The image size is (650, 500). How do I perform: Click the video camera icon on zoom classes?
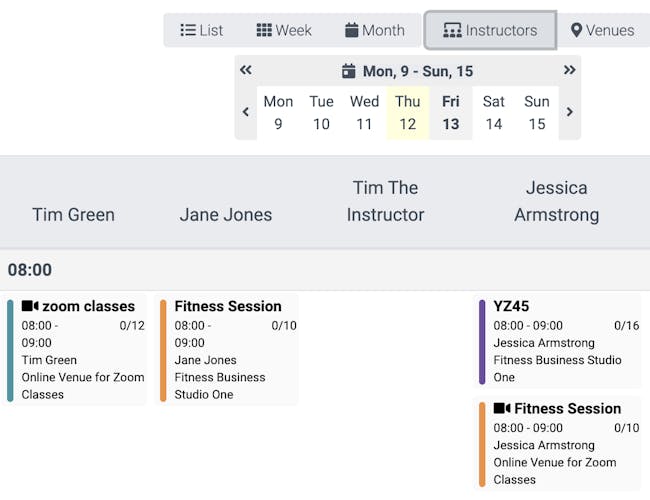click(x=29, y=307)
